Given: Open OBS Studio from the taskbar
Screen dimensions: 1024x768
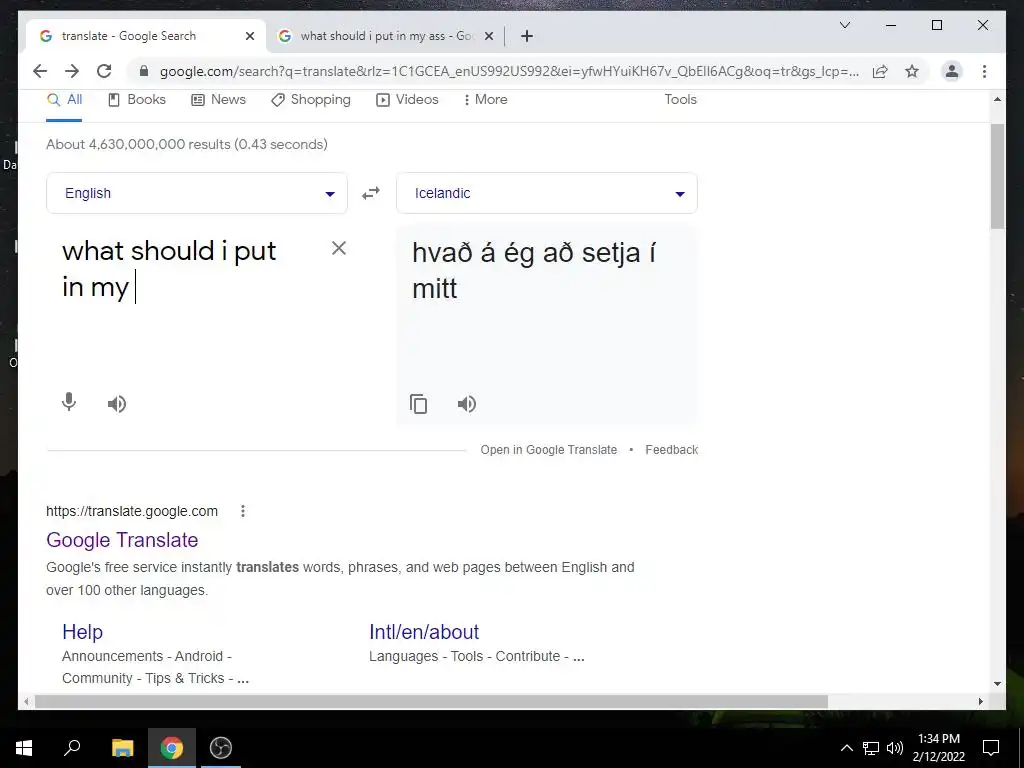Looking at the screenshot, I should click(221, 748).
